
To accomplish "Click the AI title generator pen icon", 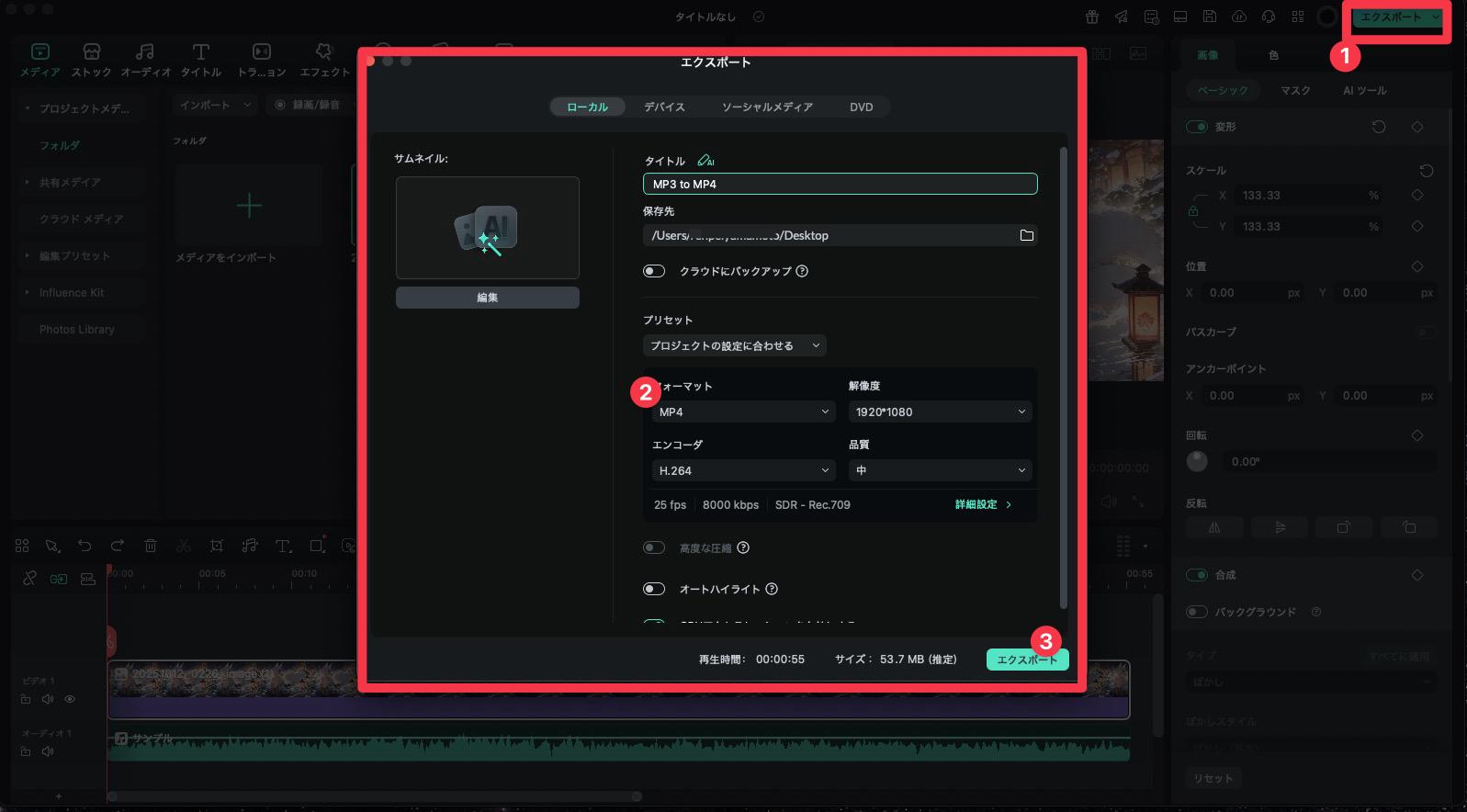I will click(705, 161).
